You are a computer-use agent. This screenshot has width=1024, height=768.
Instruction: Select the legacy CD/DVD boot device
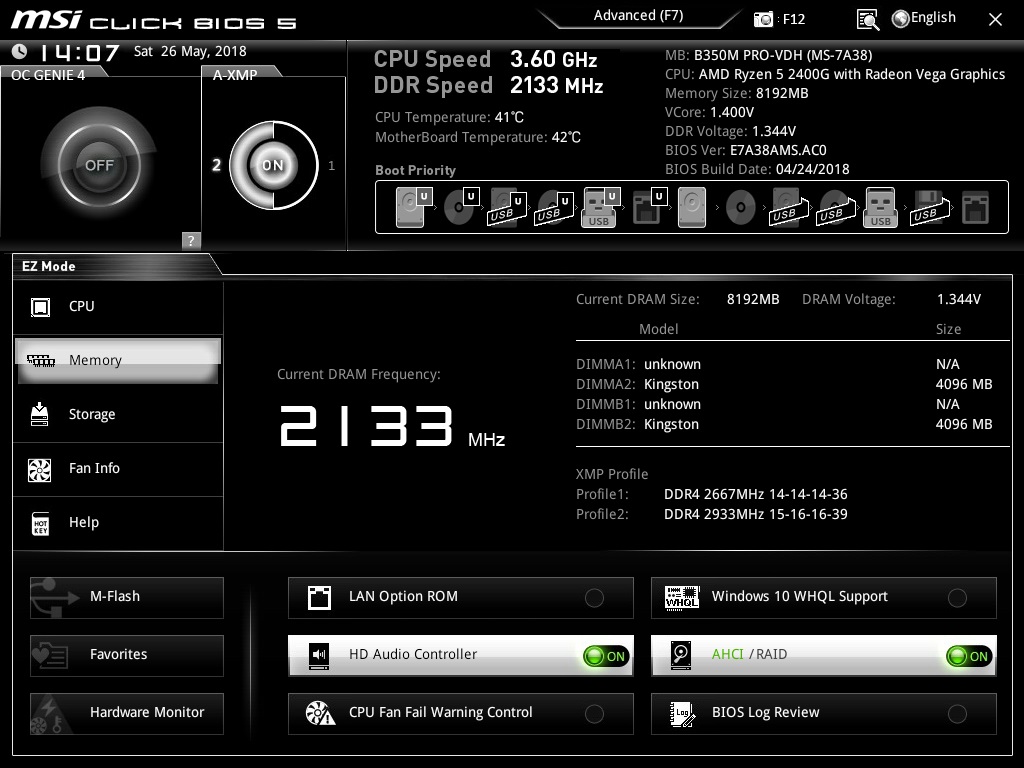click(x=741, y=208)
